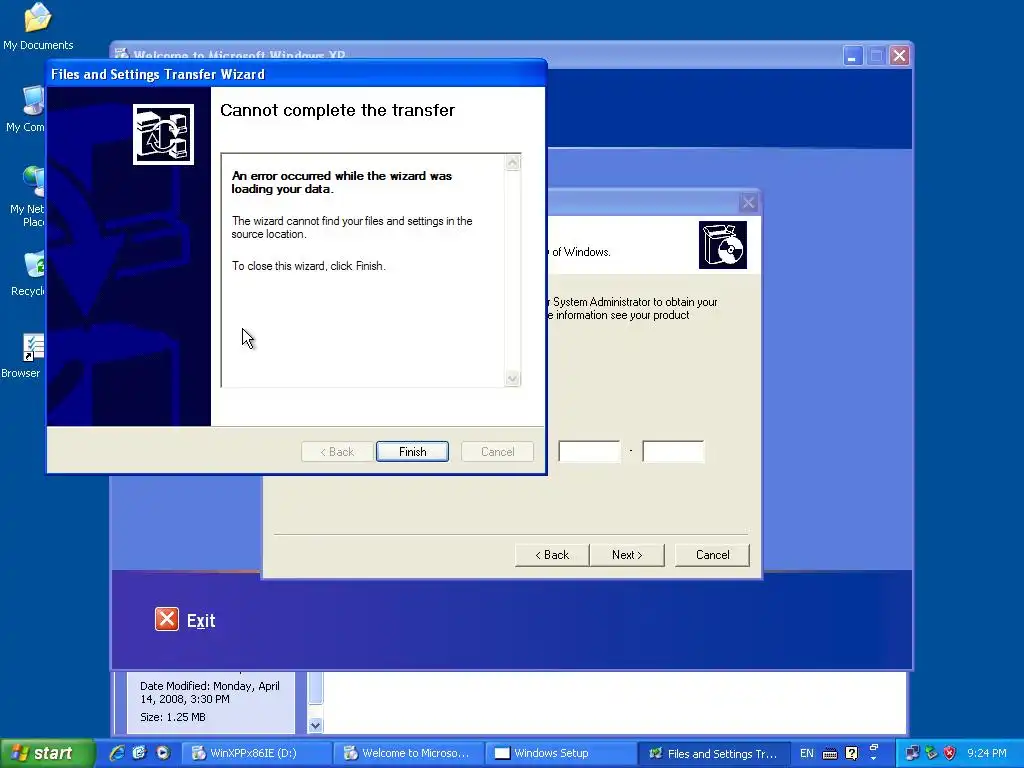
Task: Select the My Network Places desktop icon
Action: point(27,197)
